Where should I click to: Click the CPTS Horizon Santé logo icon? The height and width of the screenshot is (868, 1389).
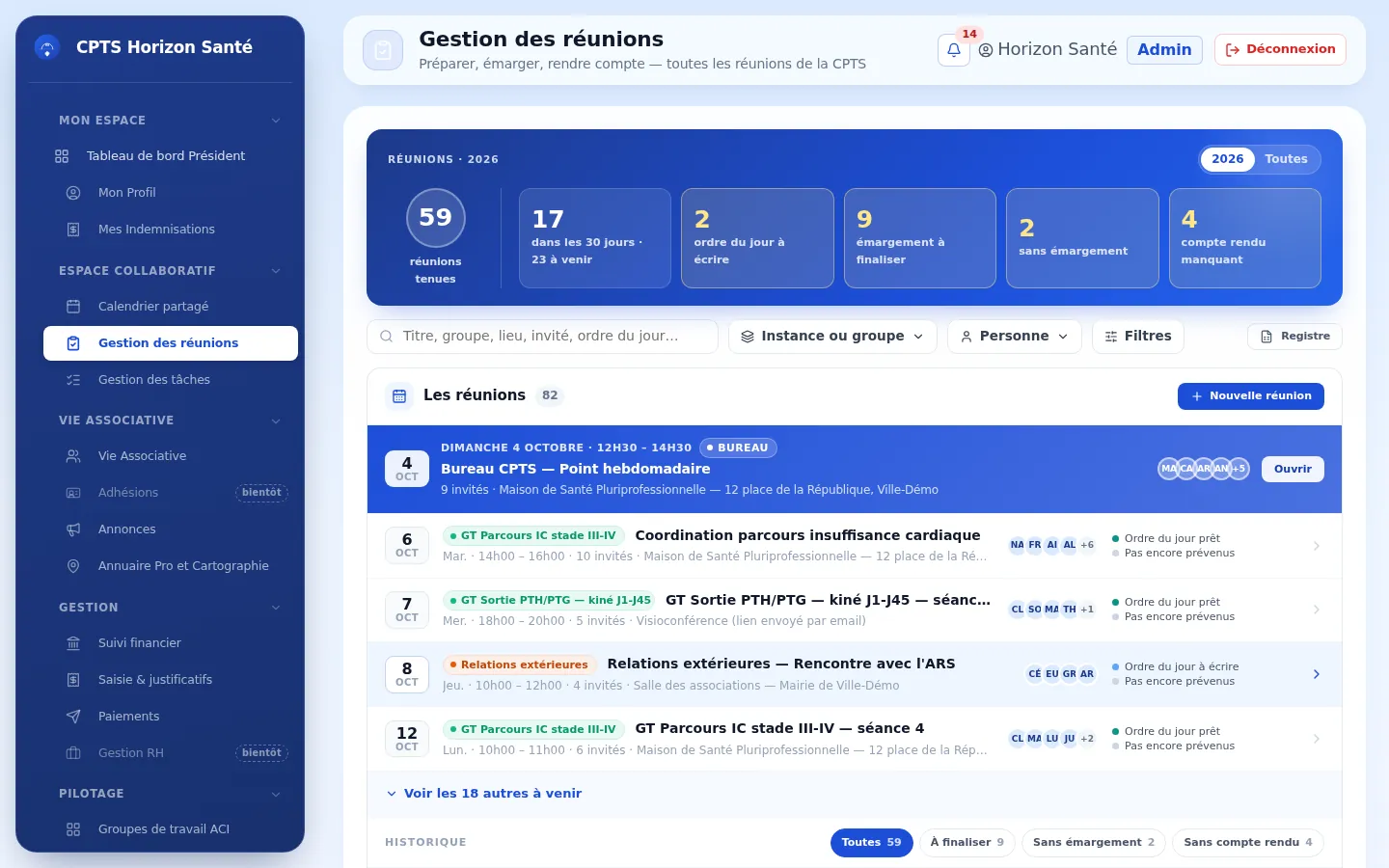point(46,47)
